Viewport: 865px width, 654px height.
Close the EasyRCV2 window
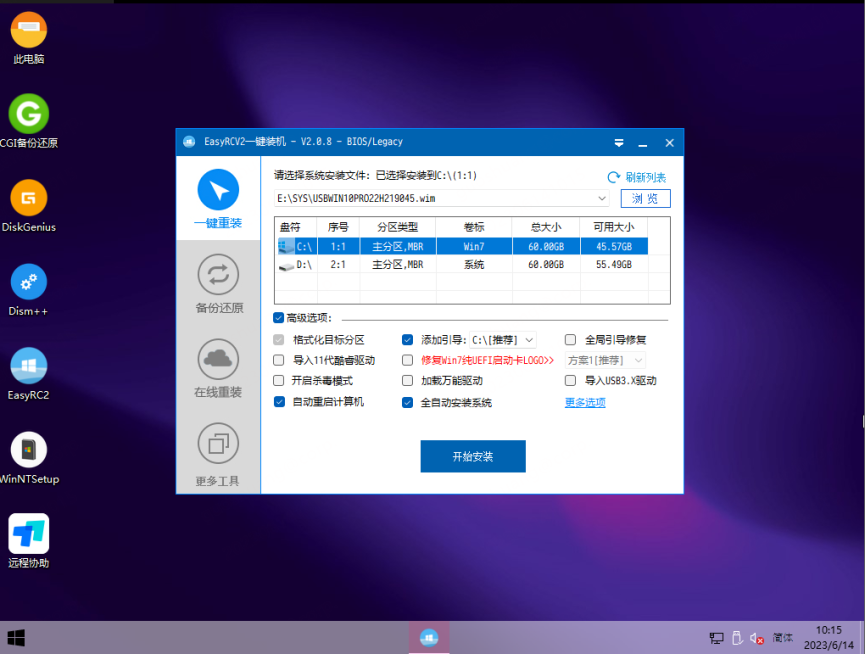(x=670, y=143)
